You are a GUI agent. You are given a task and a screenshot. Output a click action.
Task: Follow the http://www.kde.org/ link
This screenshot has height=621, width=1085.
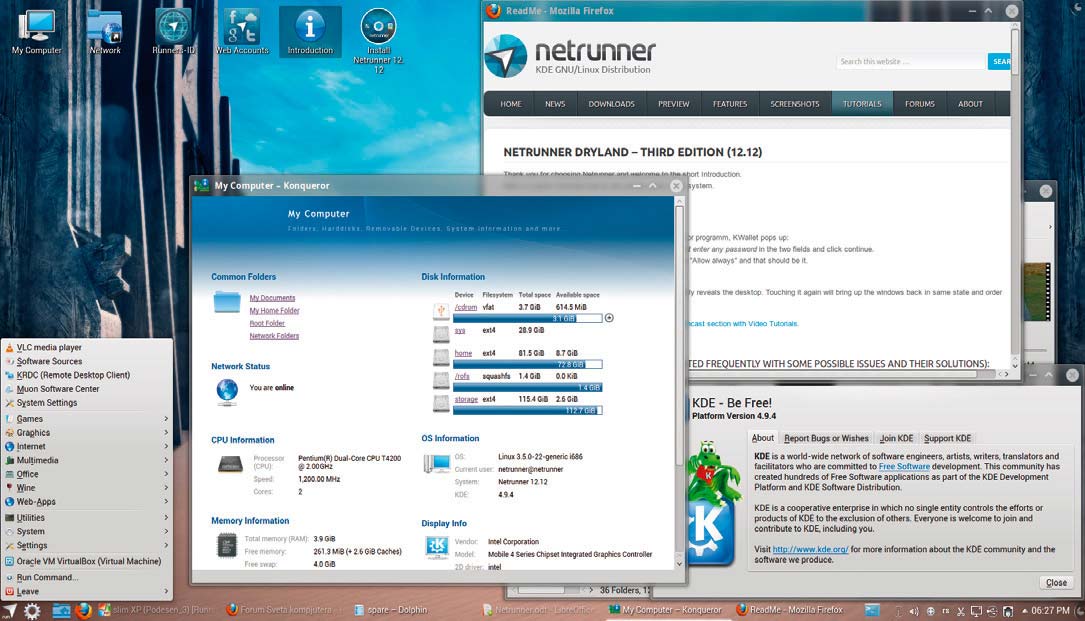[x=810, y=550]
